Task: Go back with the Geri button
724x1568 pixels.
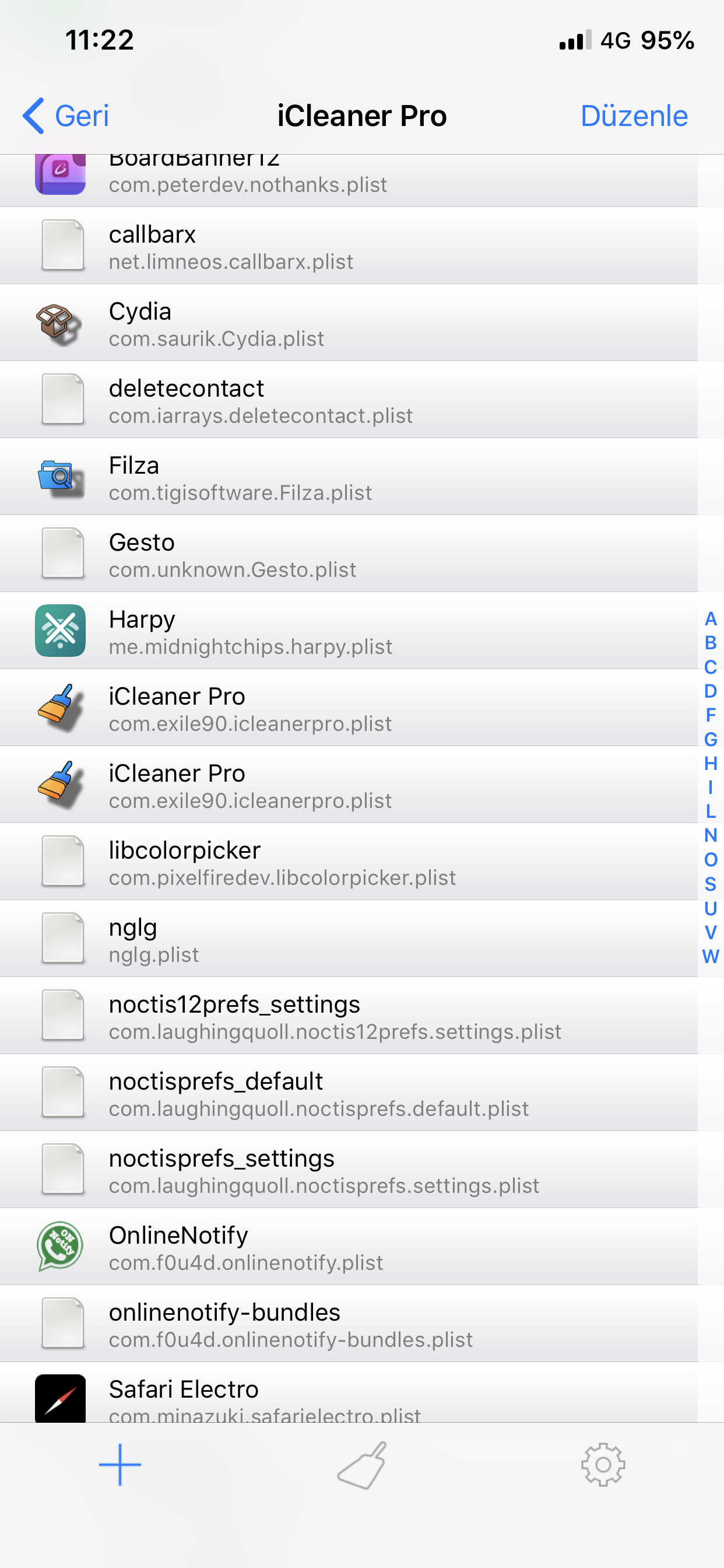Action: point(66,116)
